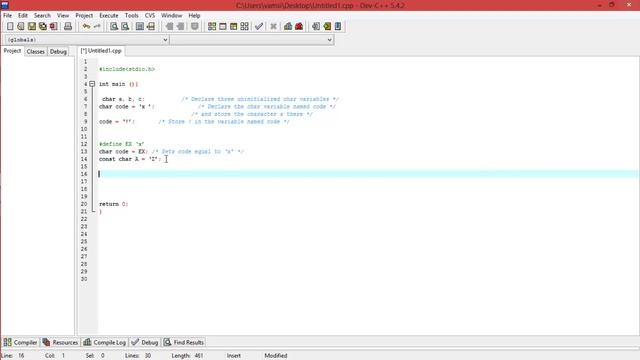
Task: Click the 'Insert' status bar entry
Action: pyautogui.click(x=234, y=356)
